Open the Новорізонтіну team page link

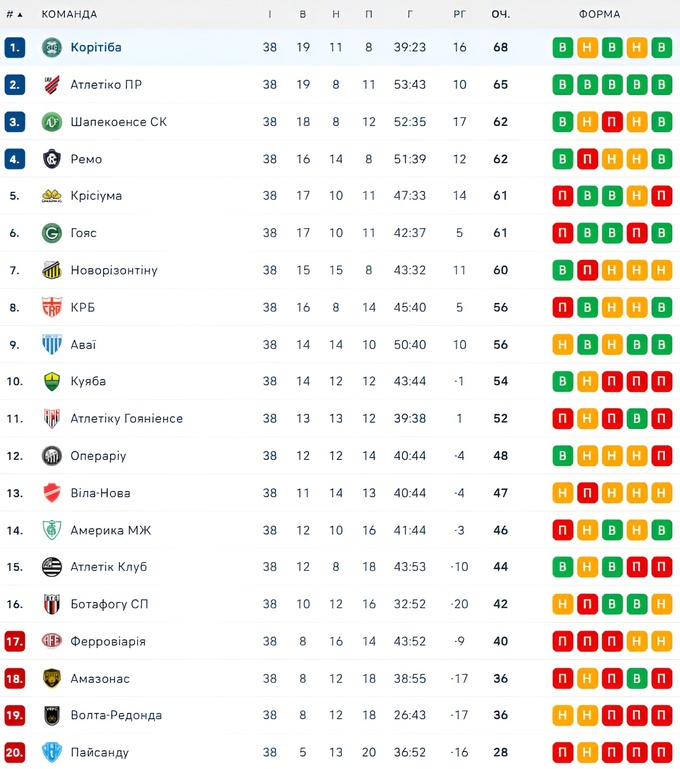pyautogui.click(x=113, y=270)
